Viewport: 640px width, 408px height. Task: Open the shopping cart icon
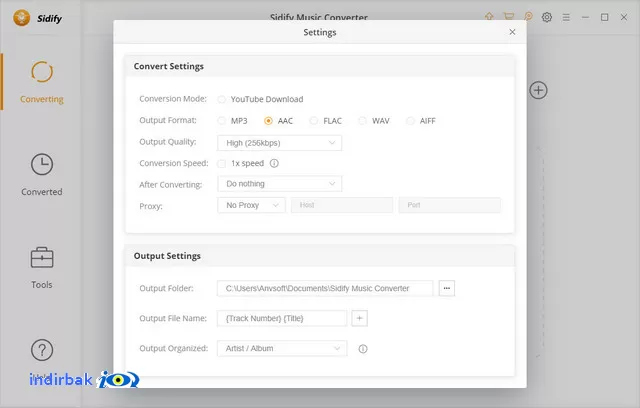509,17
